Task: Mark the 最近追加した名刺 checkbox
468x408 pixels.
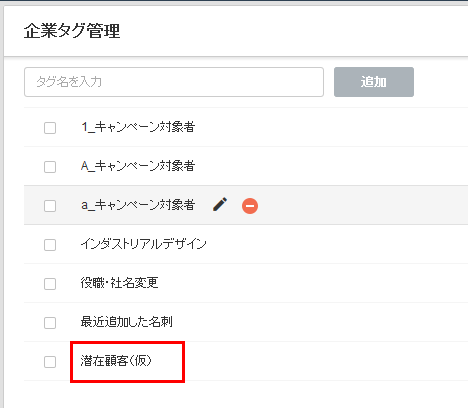Action: 50,323
